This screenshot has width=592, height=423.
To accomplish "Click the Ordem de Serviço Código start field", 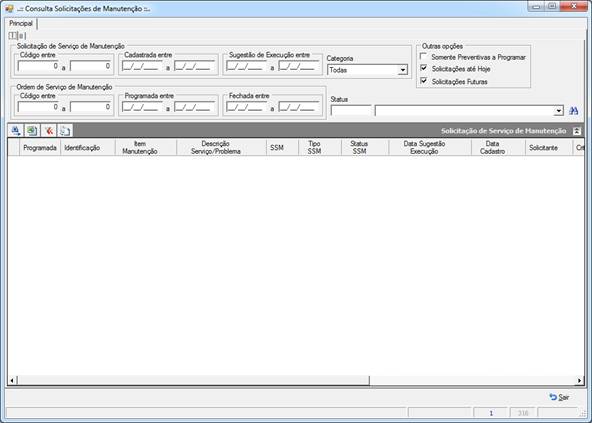I will click(x=38, y=107).
